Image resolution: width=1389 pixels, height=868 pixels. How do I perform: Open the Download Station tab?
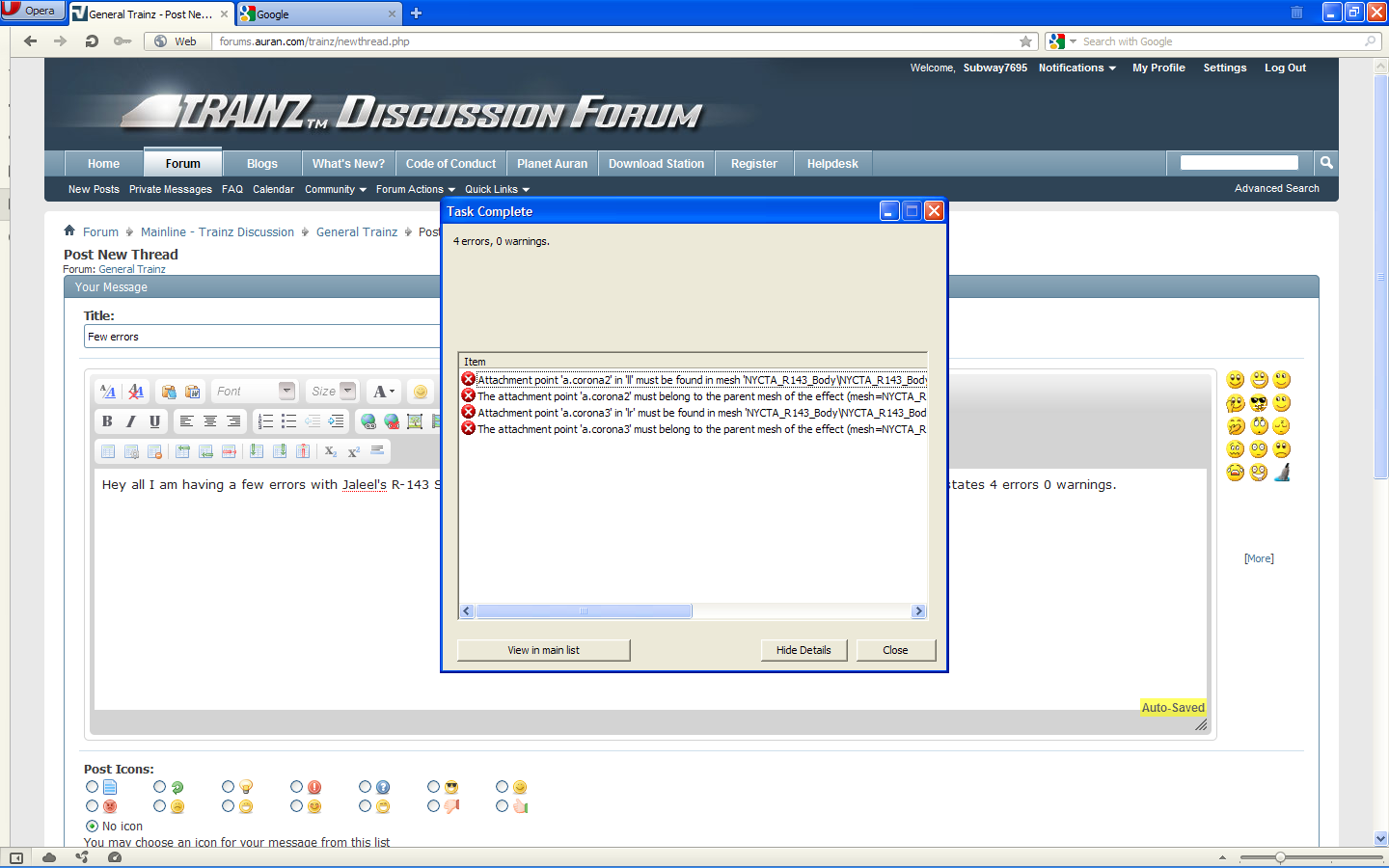click(656, 164)
